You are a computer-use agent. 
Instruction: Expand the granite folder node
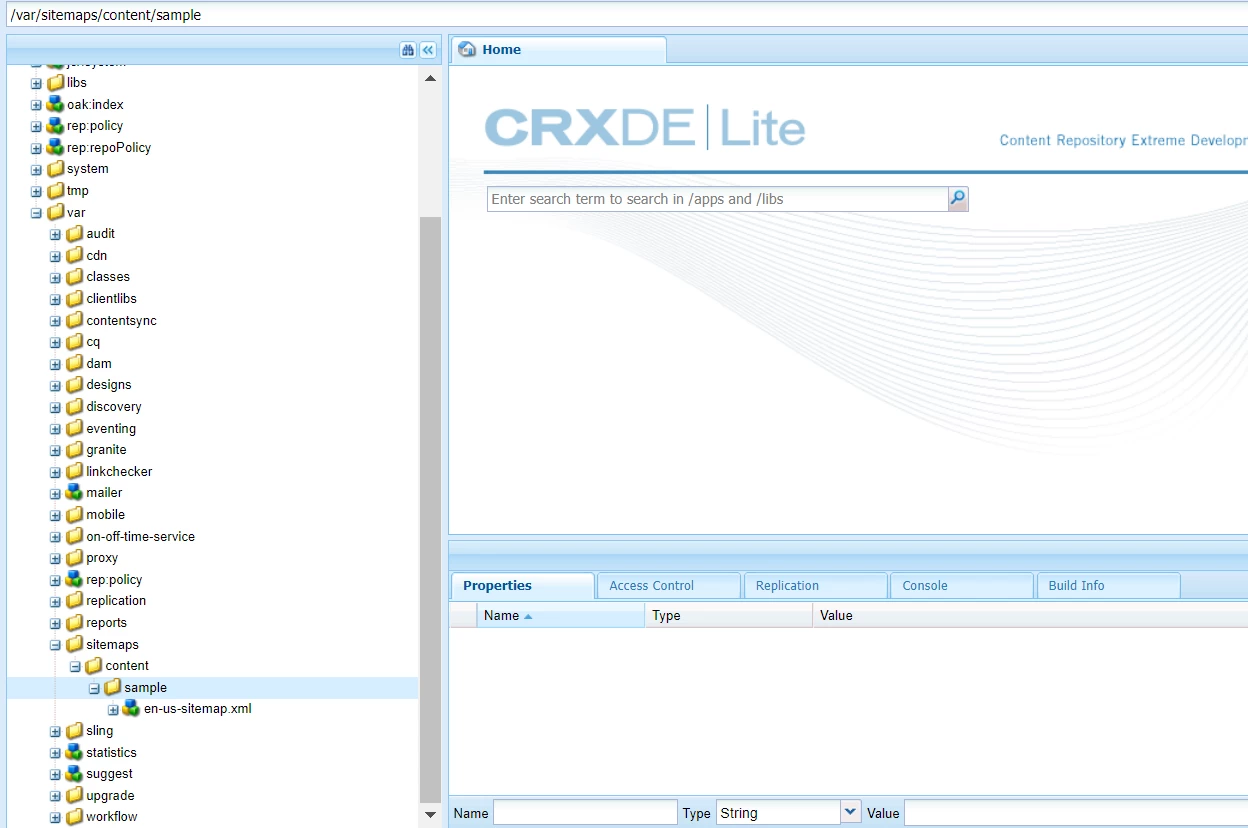click(55, 450)
